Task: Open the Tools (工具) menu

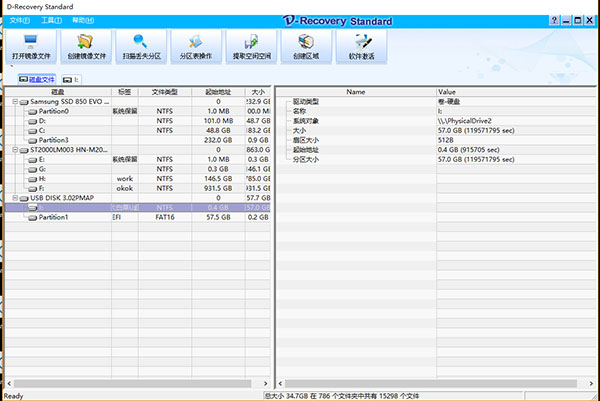Action: click(x=50, y=19)
